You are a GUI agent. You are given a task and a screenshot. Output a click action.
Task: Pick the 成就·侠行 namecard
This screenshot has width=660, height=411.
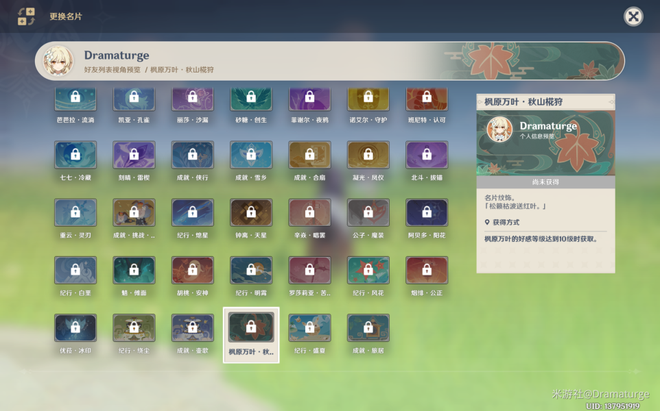tap(192, 155)
